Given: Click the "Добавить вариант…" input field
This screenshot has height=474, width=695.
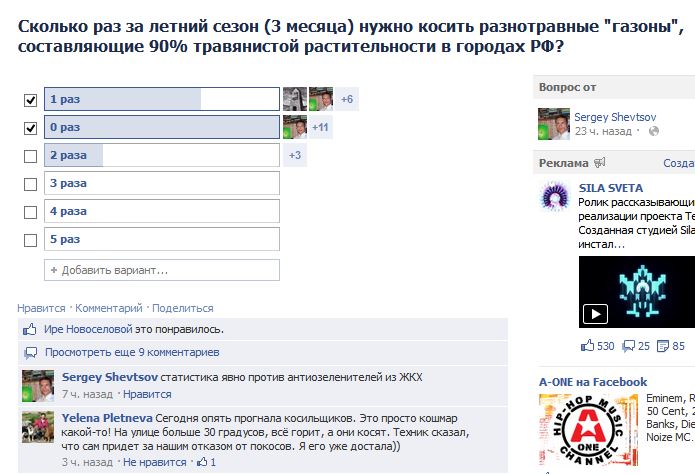Looking at the screenshot, I should point(162,270).
